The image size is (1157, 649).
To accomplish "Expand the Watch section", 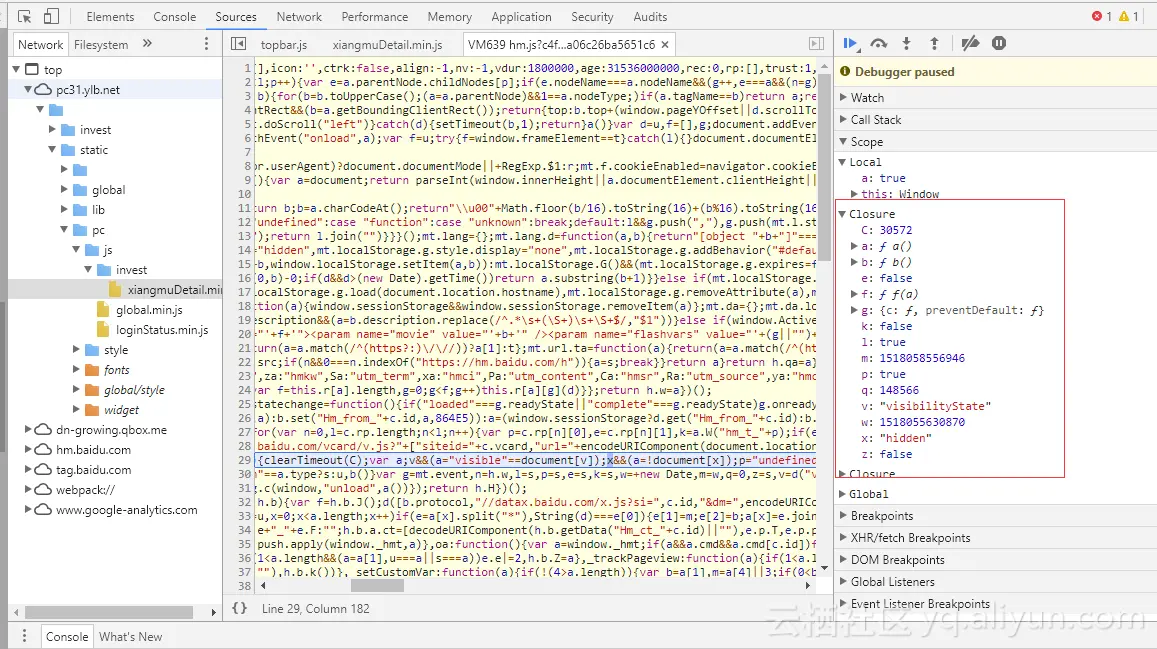I will [844, 97].
